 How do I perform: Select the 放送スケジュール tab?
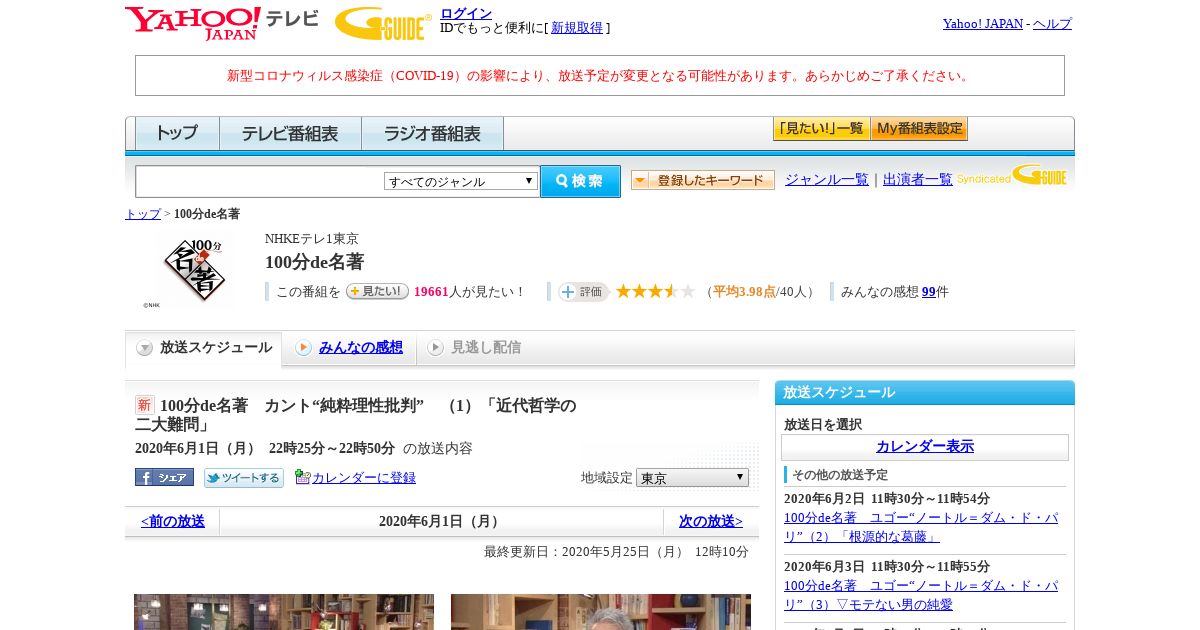(203, 348)
